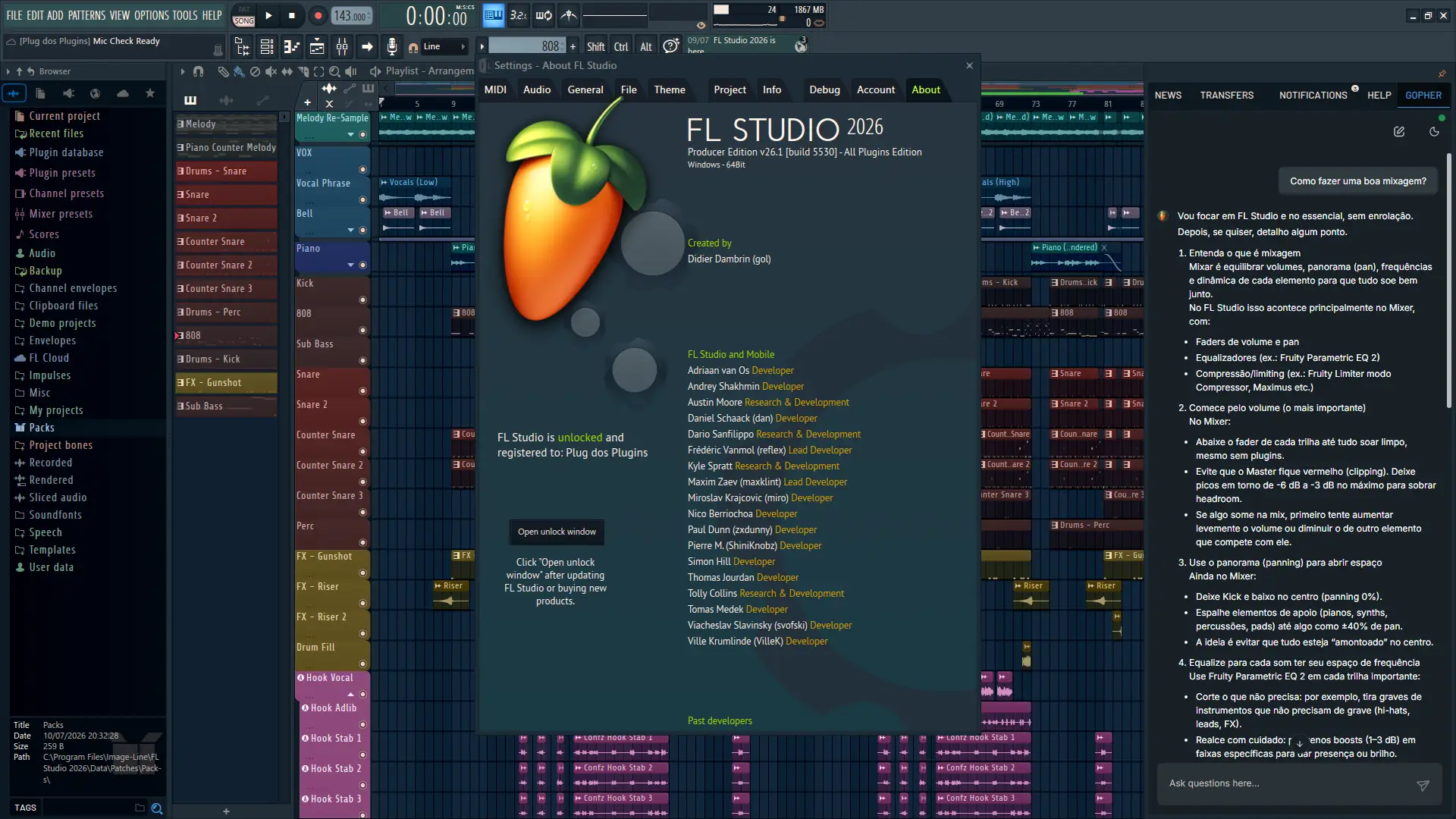Expand the Melody Re-Sample track with its down arrow
The width and height of the screenshot is (1456, 819).
tap(350, 135)
